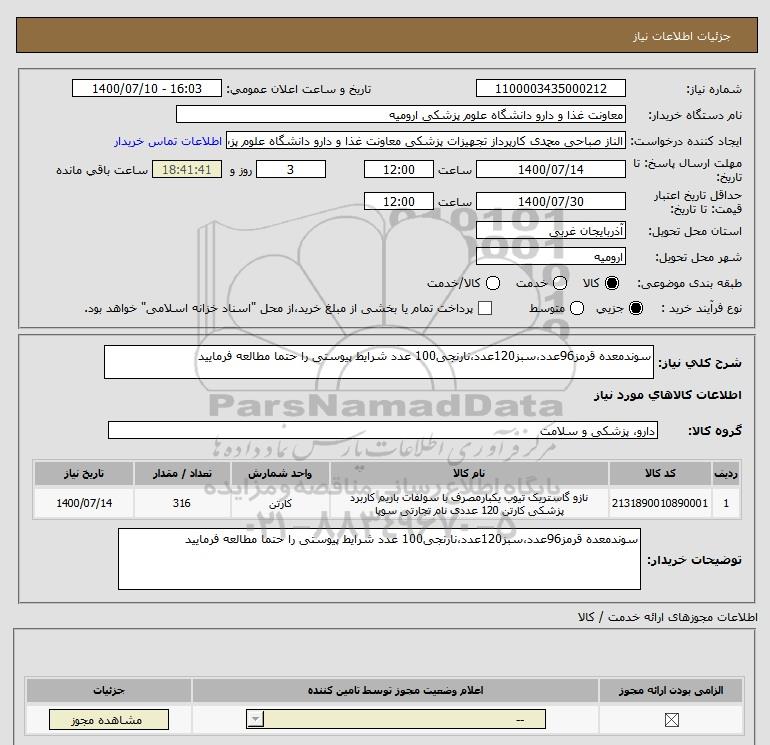
Task: Click the الزامی بودن ارائه مجوز header
Action: click(x=671, y=690)
